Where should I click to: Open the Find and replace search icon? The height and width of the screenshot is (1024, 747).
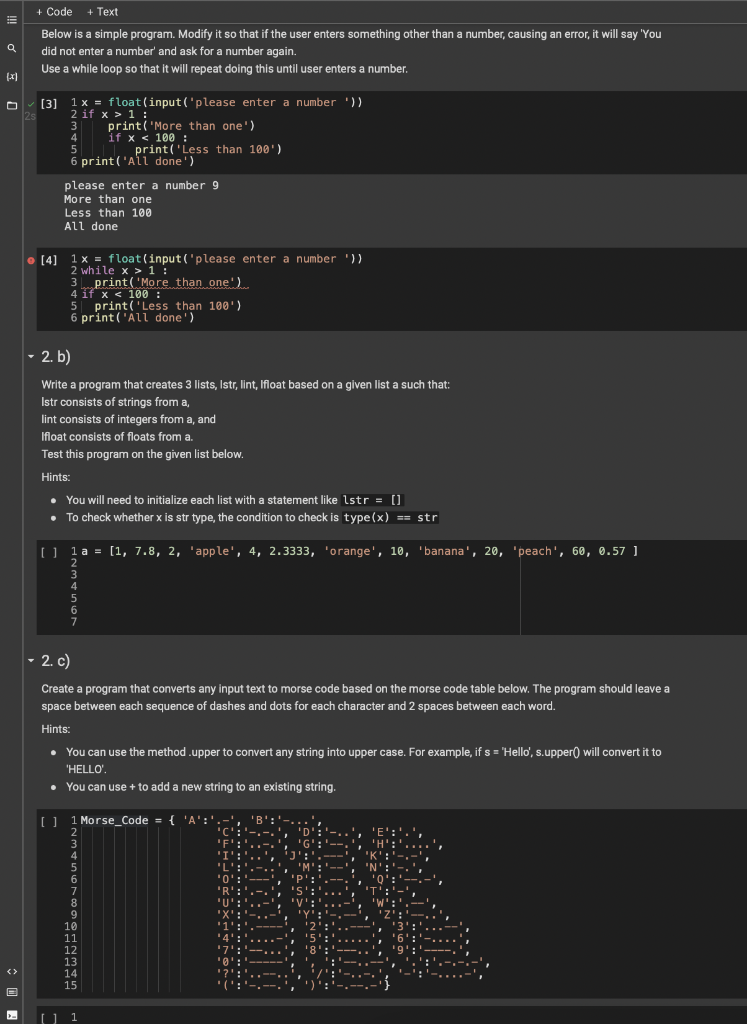(x=11, y=48)
